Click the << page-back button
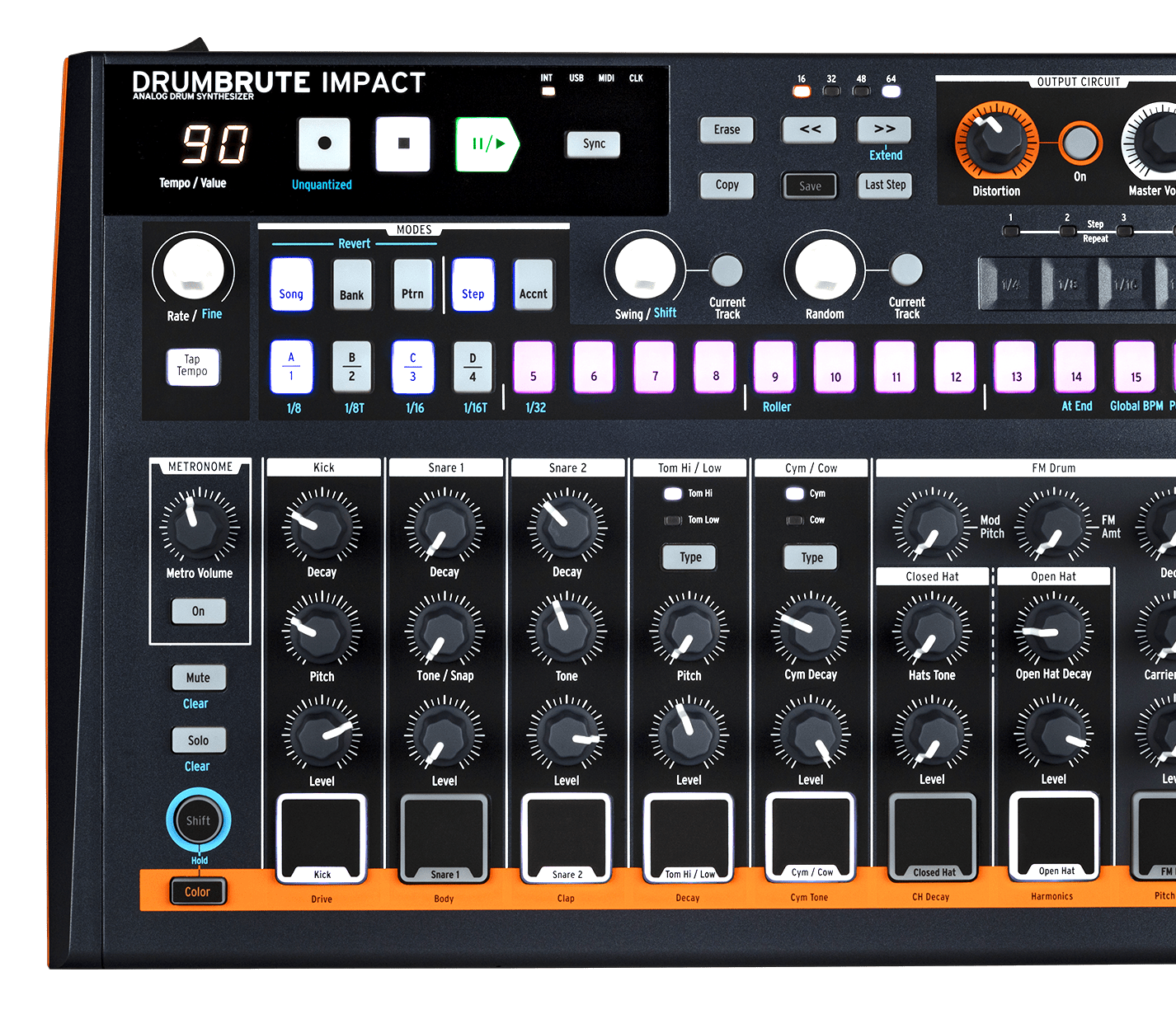Screen dimensions: 1176x1019 pos(810,129)
